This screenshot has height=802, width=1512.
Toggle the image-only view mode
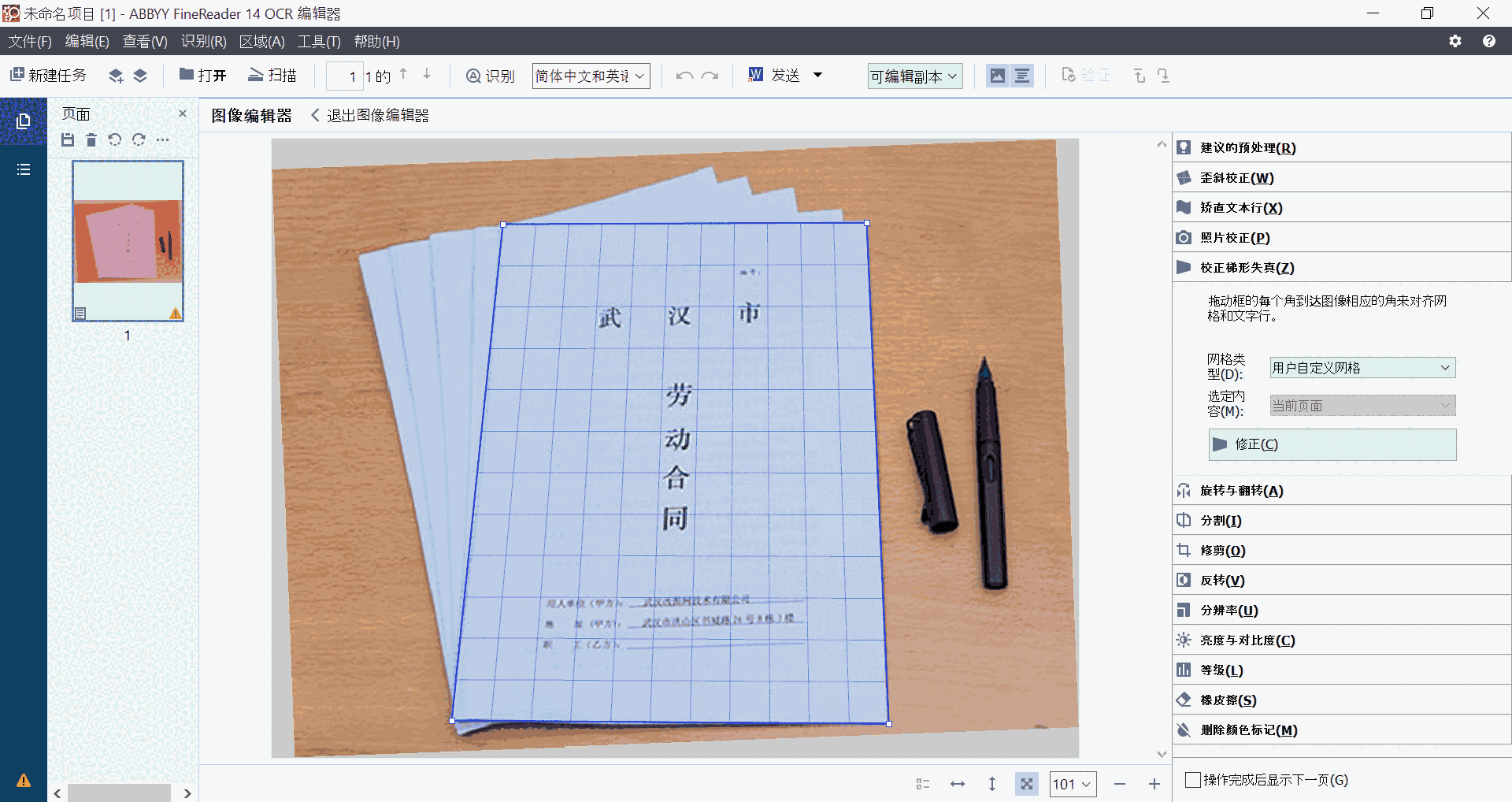pos(998,75)
